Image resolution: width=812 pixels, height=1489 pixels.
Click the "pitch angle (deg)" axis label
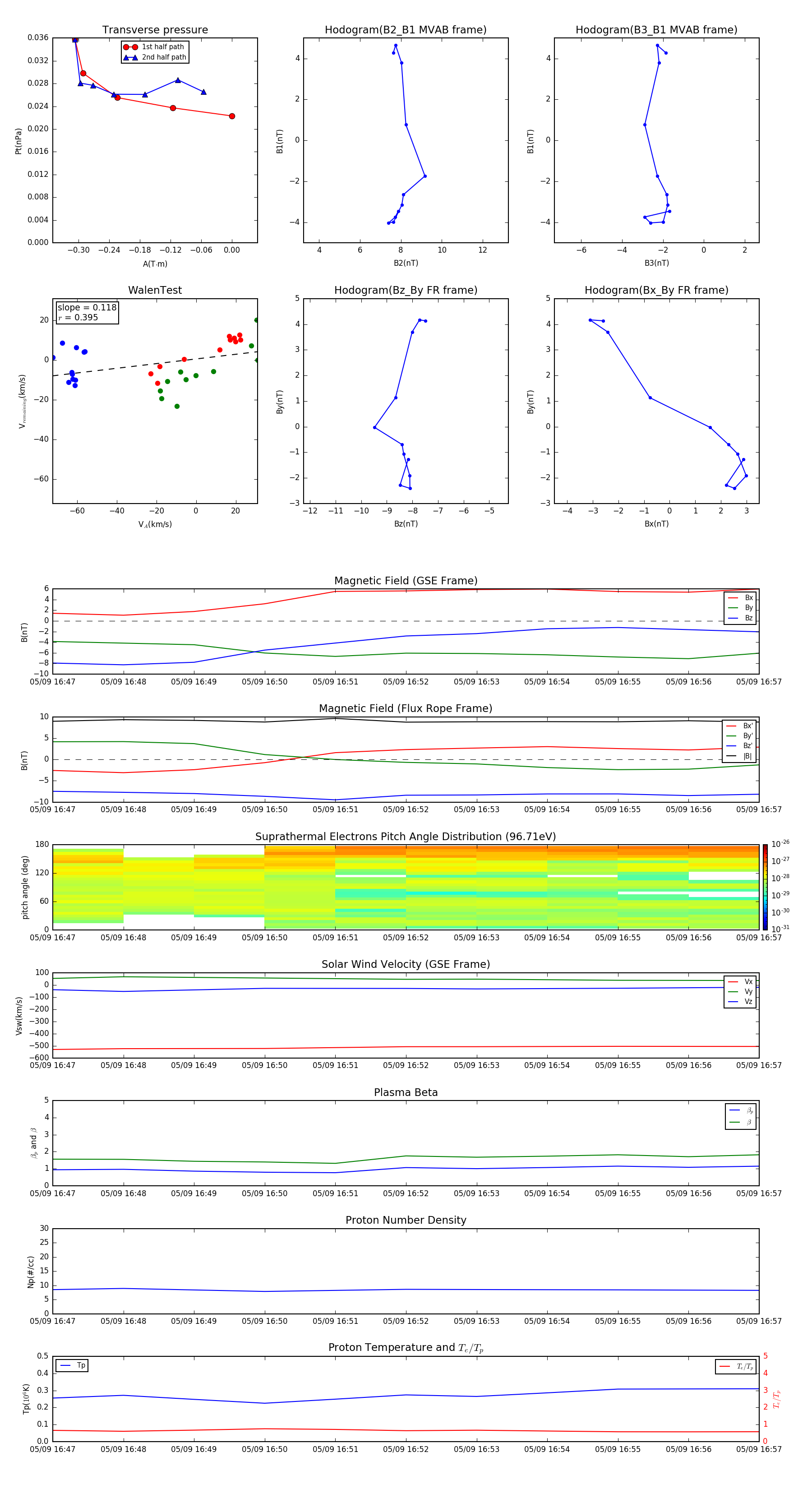click(25, 887)
